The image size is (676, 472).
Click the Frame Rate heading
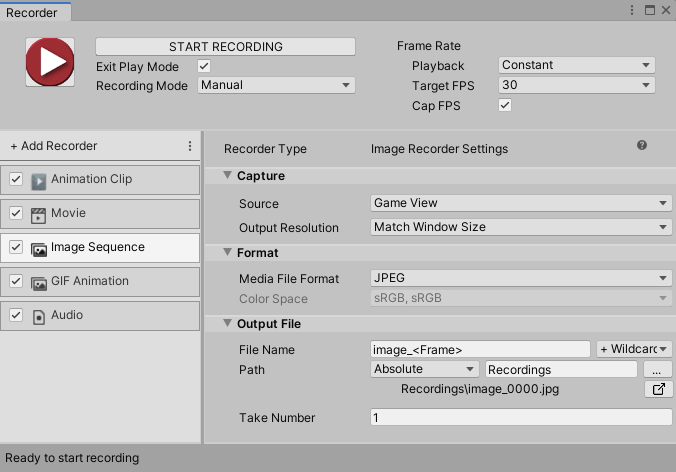point(429,46)
